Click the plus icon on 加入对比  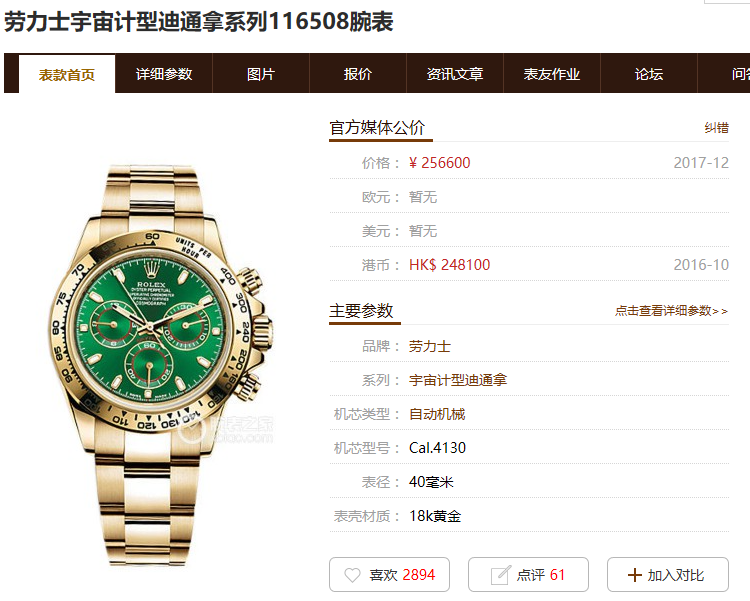(x=634, y=575)
